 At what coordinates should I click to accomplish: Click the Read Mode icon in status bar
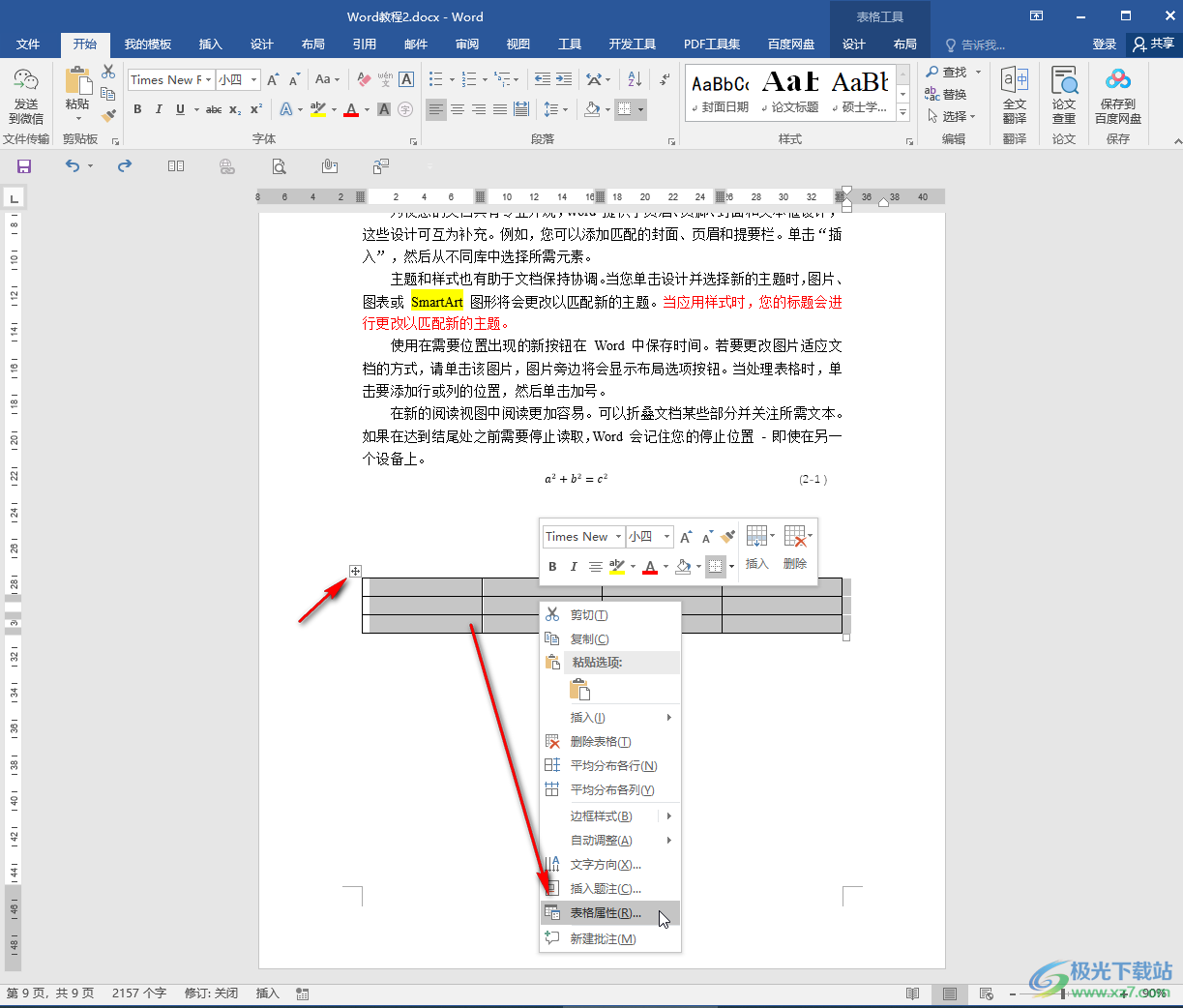point(913,993)
